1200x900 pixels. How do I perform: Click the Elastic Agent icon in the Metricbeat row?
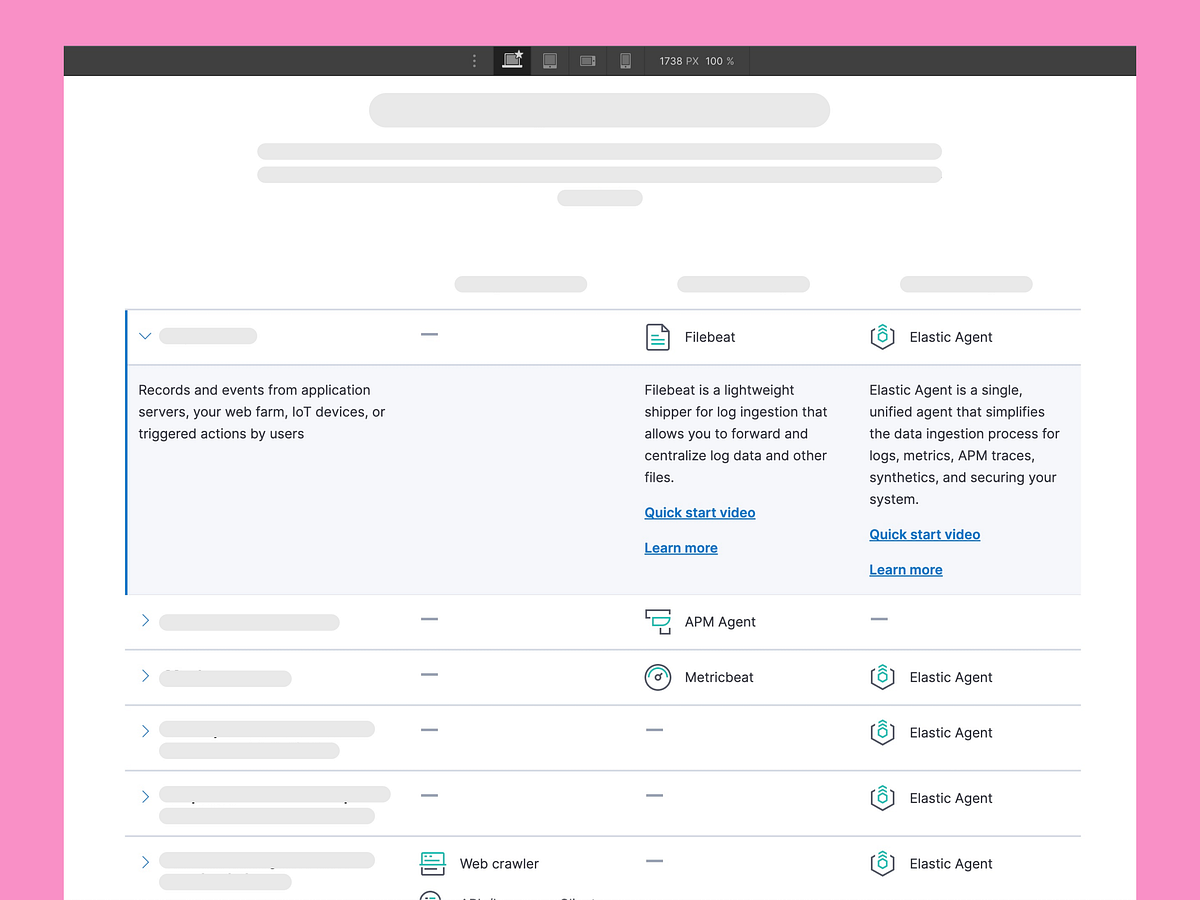click(883, 677)
